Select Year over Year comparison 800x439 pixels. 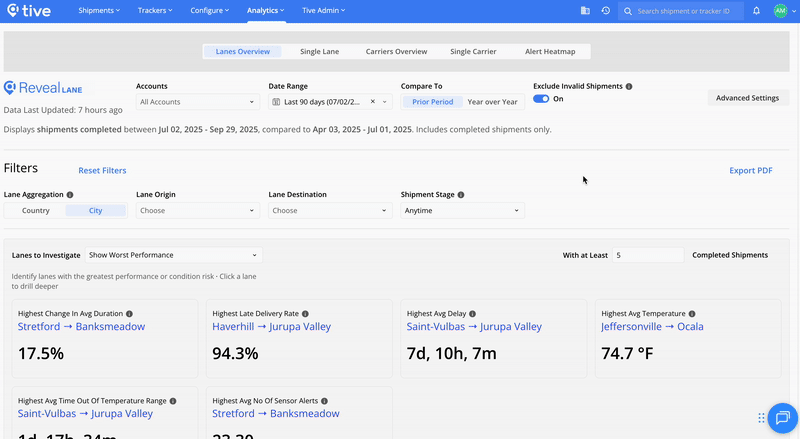(492, 102)
